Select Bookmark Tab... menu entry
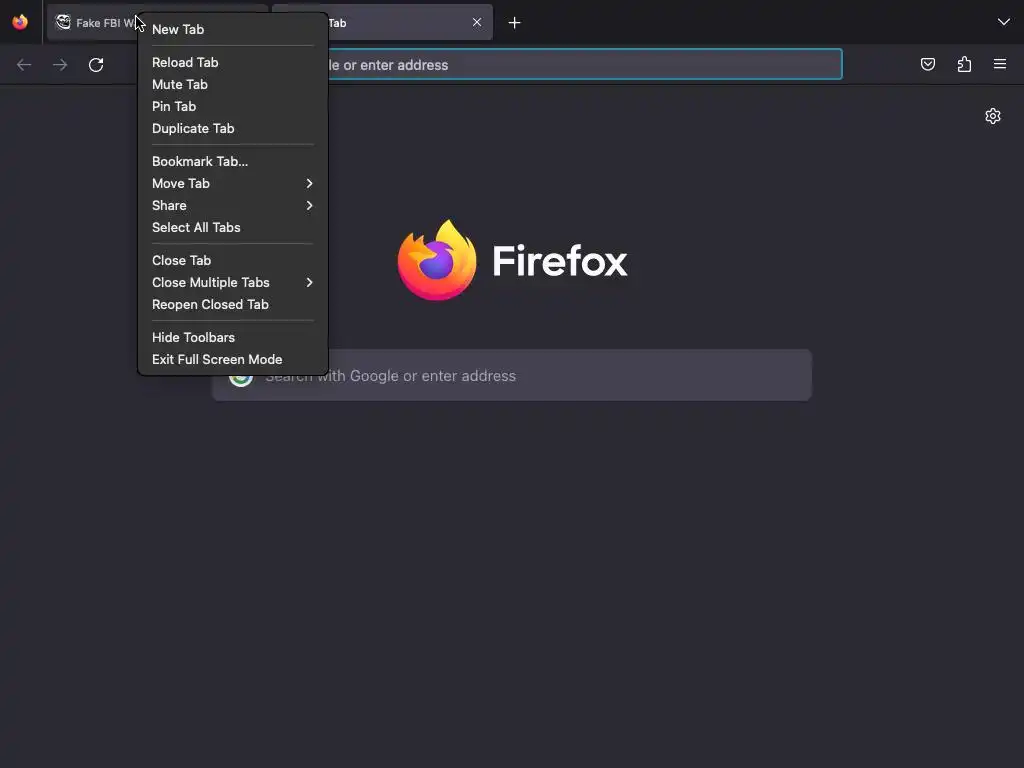This screenshot has height=768, width=1024. (232, 161)
